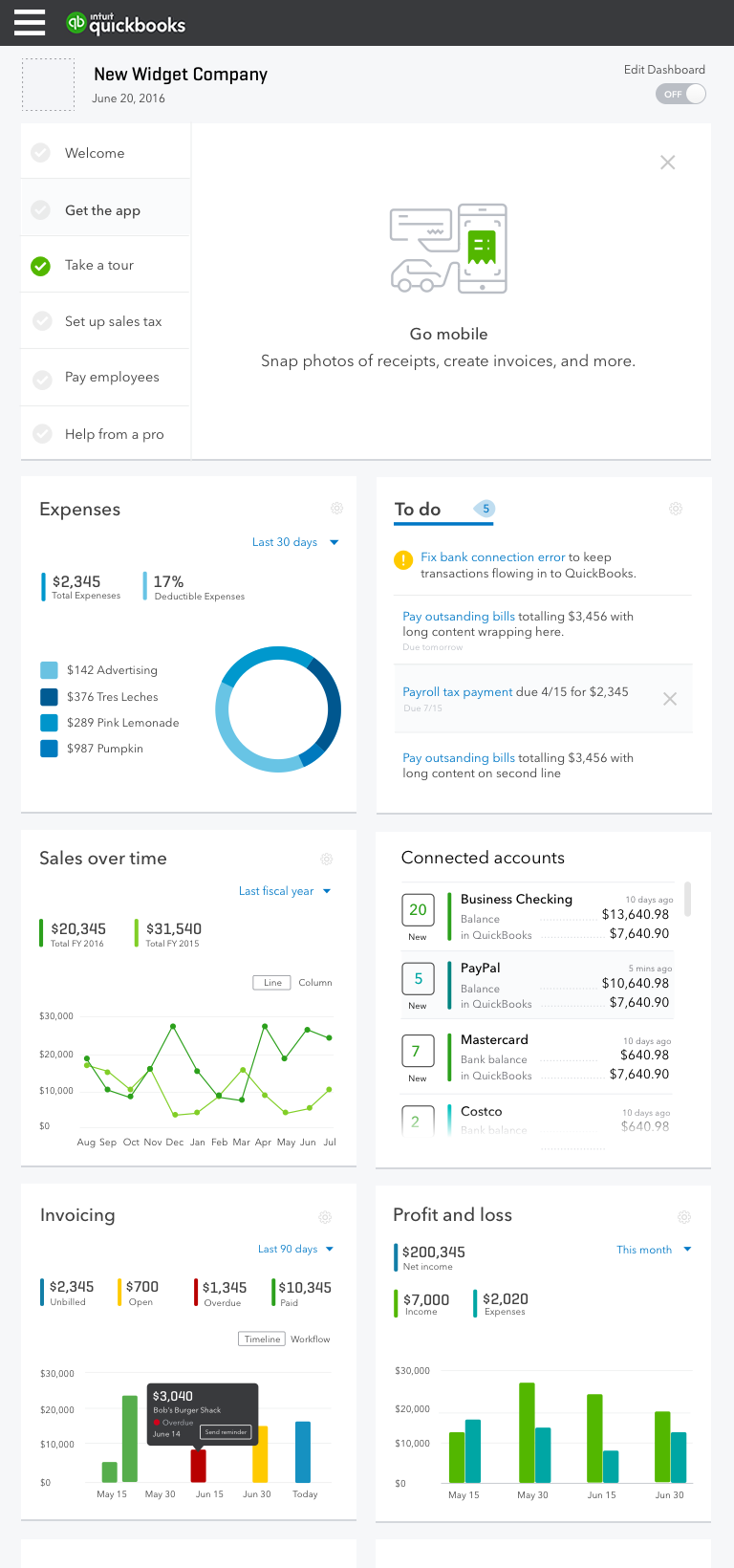
Task: Click the PayPal account name
Action: (x=480, y=969)
